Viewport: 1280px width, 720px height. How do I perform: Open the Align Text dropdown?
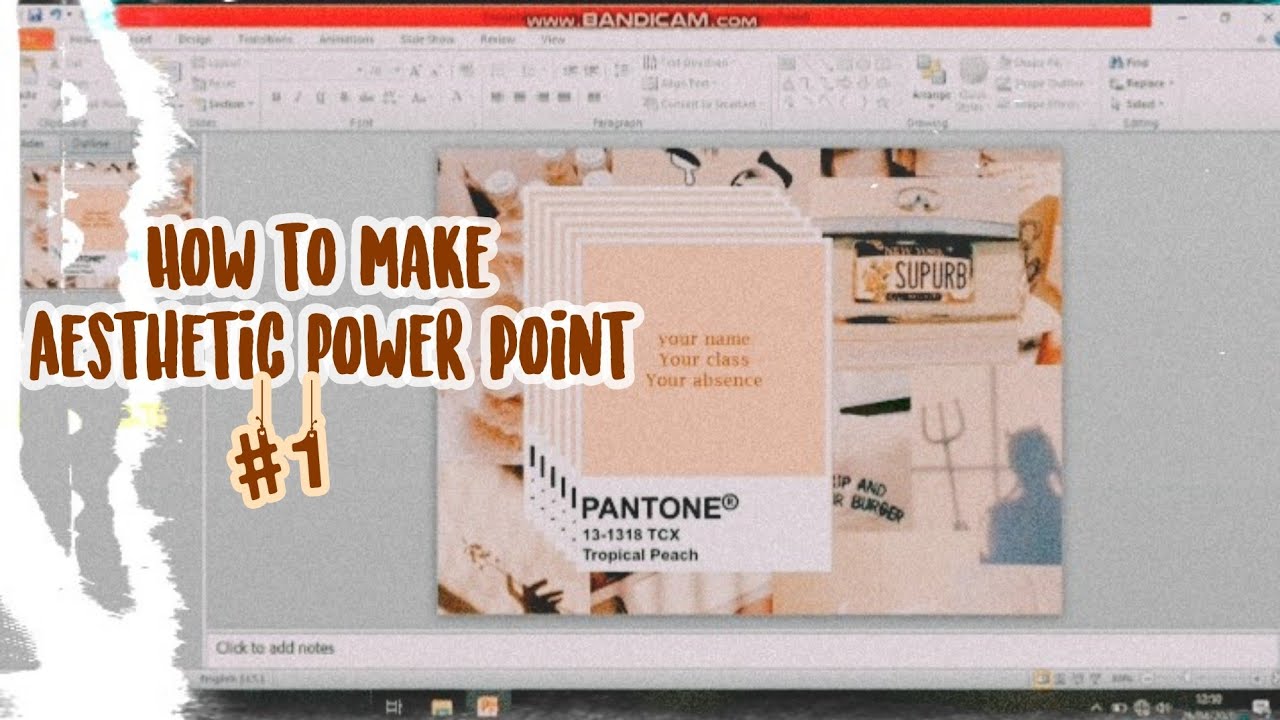(681, 83)
